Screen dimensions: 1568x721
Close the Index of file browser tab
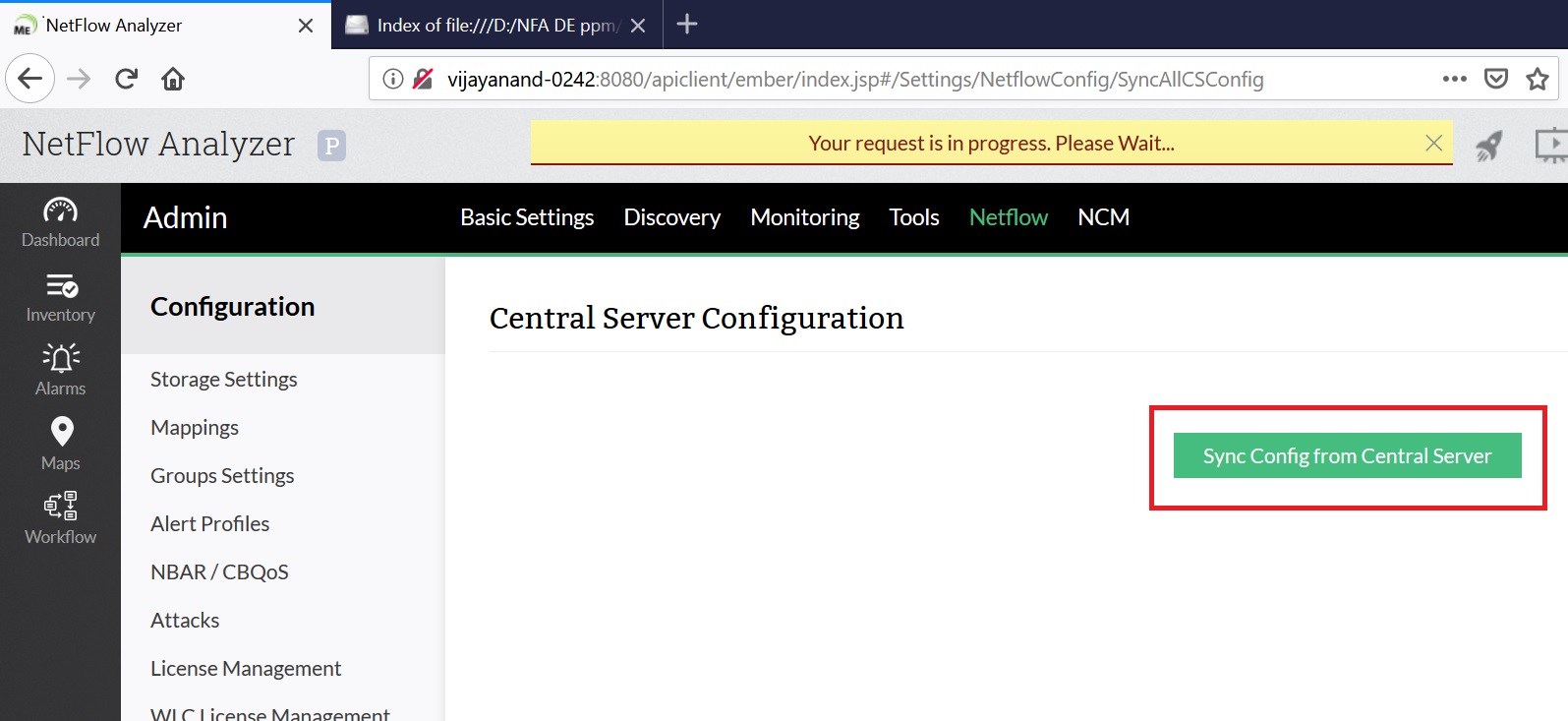tap(638, 26)
